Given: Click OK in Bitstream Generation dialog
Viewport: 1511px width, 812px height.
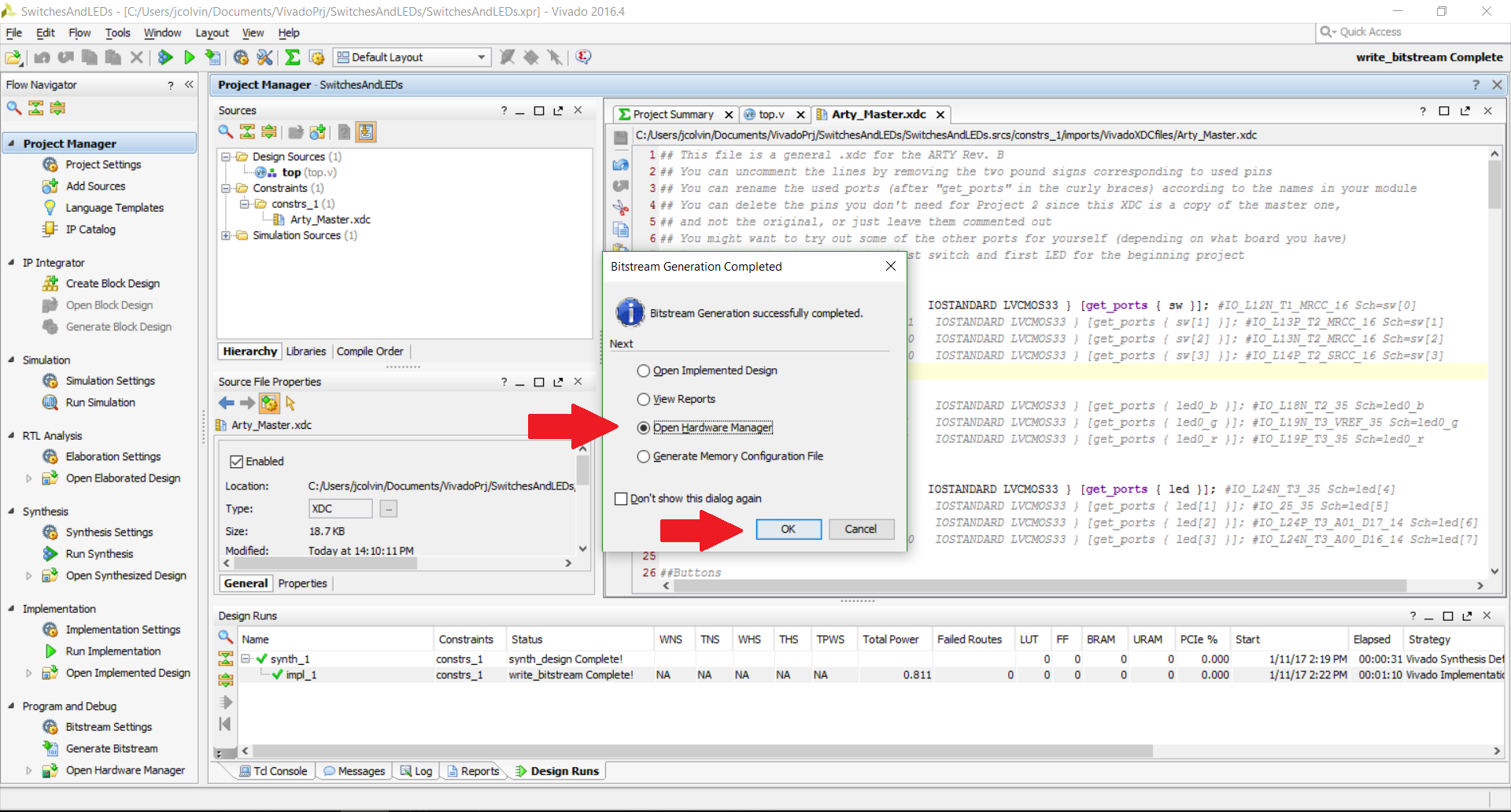Looking at the screenshot, I should (789, 529).
